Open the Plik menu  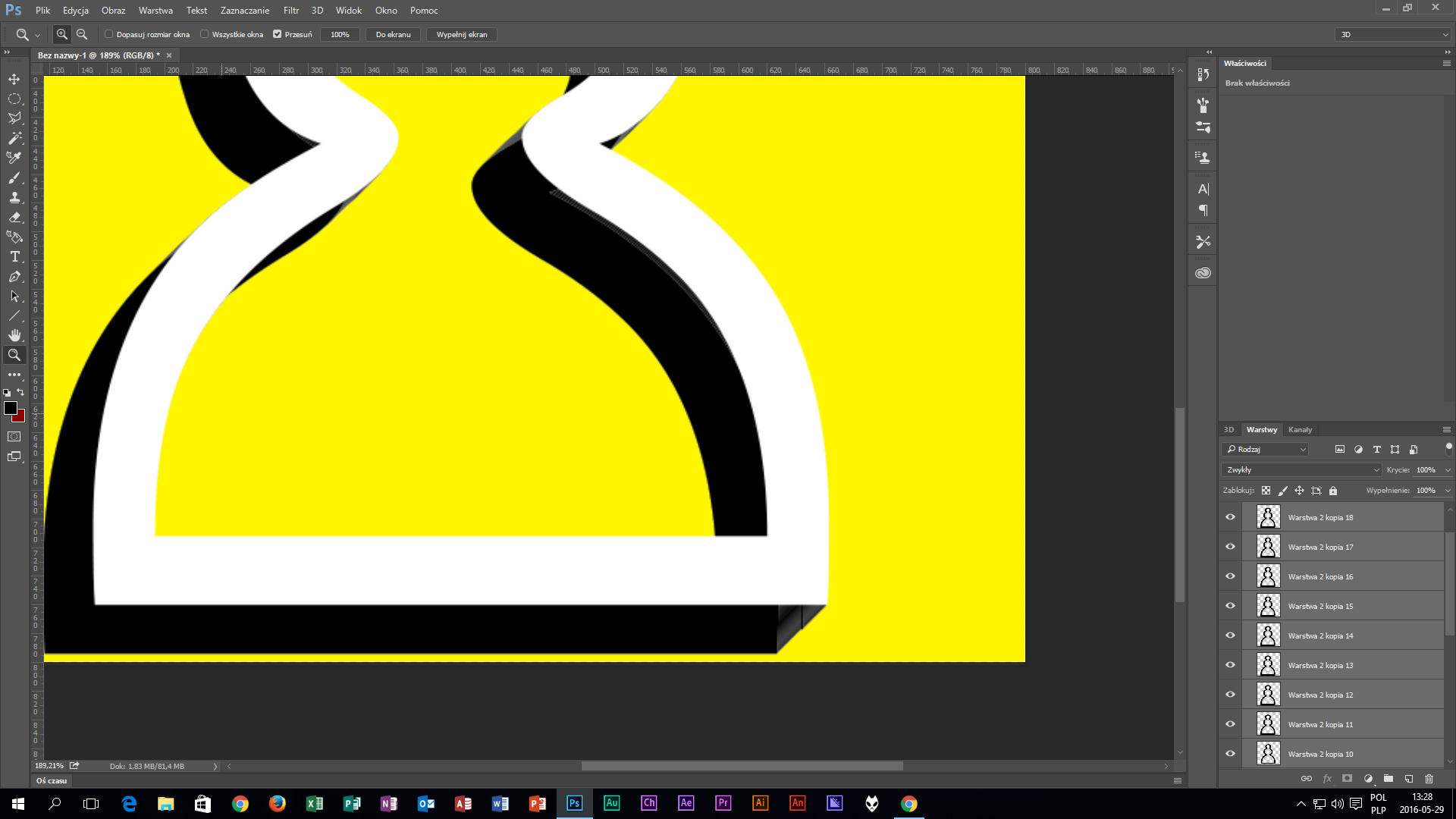pos(43,11)
